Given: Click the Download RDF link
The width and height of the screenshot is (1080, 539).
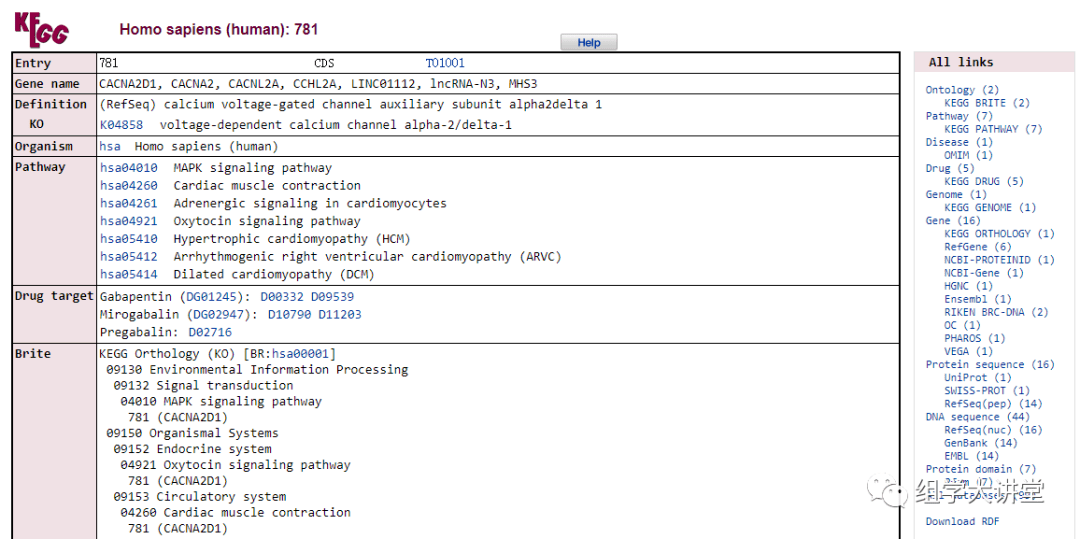Looking at the screenshot, I should coord(963,521).
